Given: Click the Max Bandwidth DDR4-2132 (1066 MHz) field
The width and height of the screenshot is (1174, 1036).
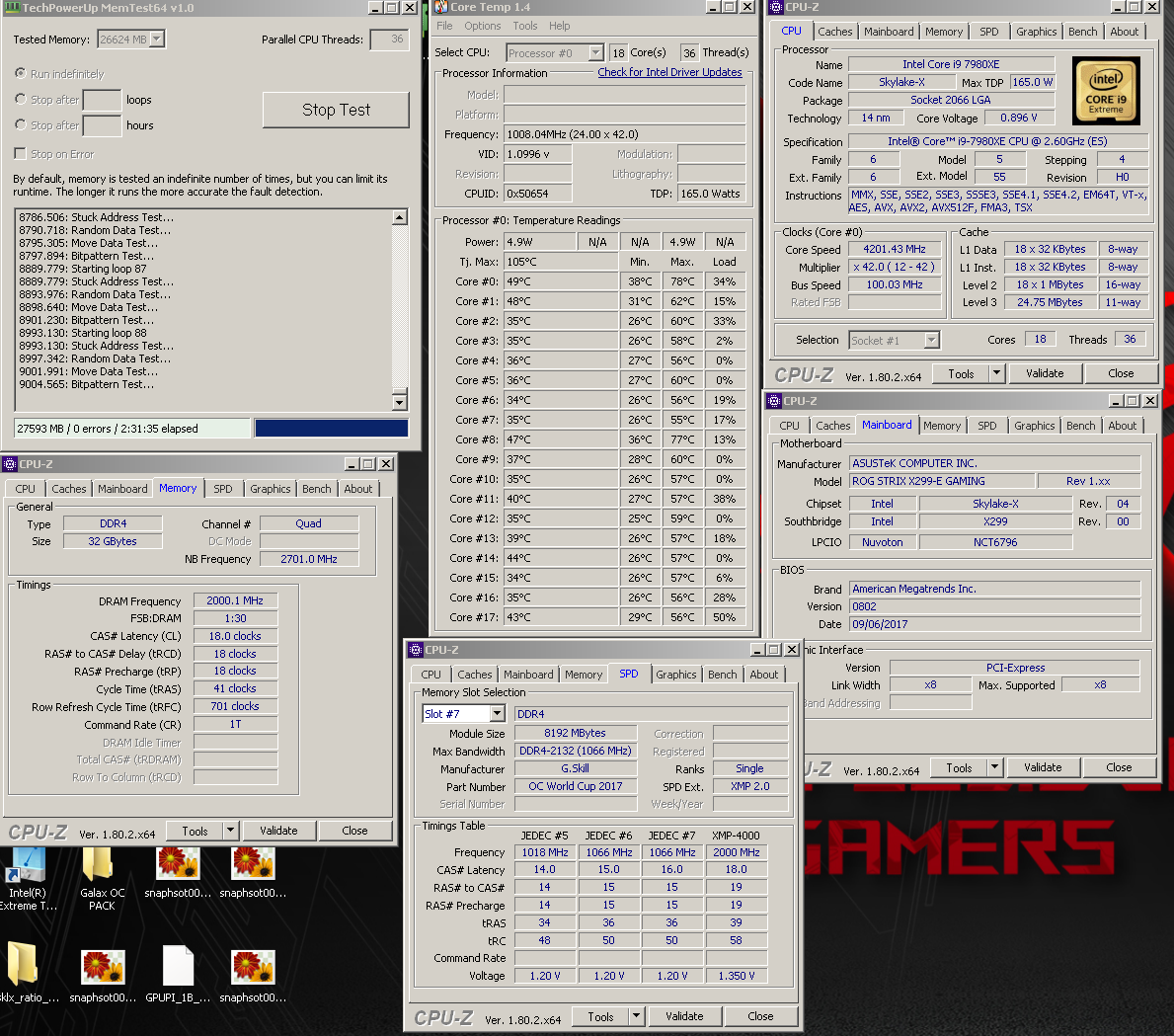Looking at the screenshot, I should (575, 751).
